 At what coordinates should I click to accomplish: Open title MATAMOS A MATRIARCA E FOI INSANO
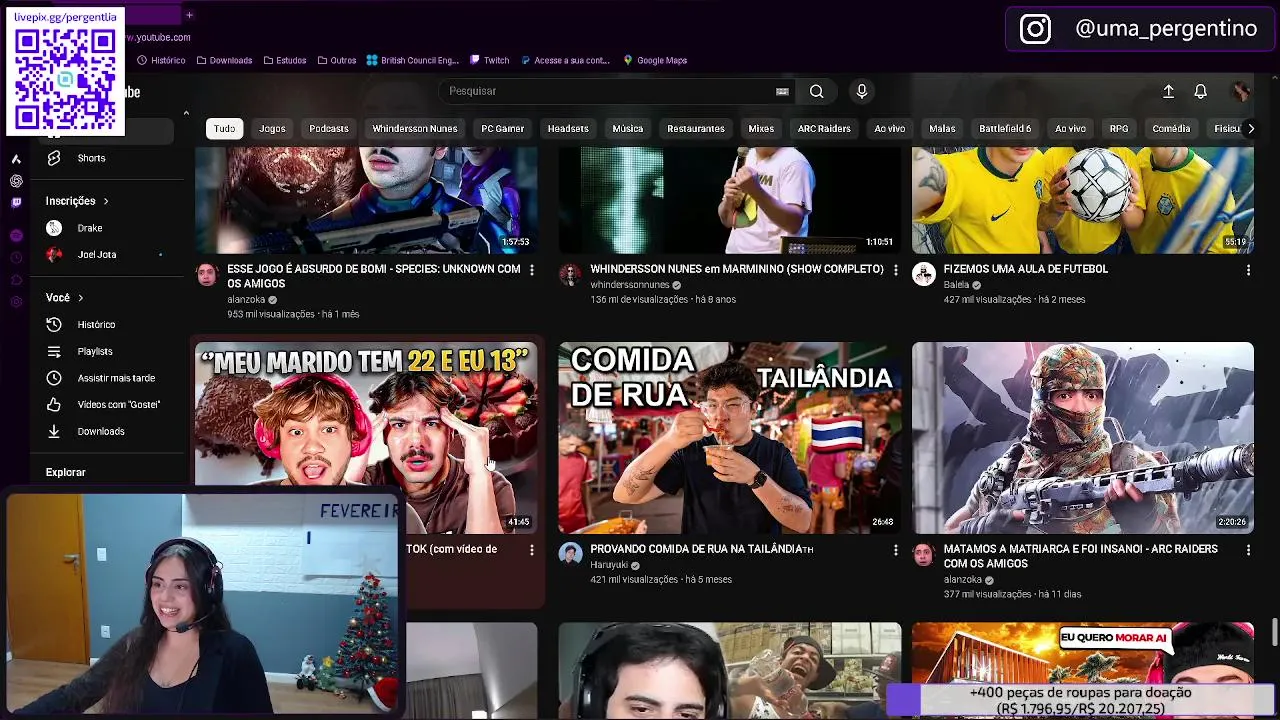(1081, 556)
